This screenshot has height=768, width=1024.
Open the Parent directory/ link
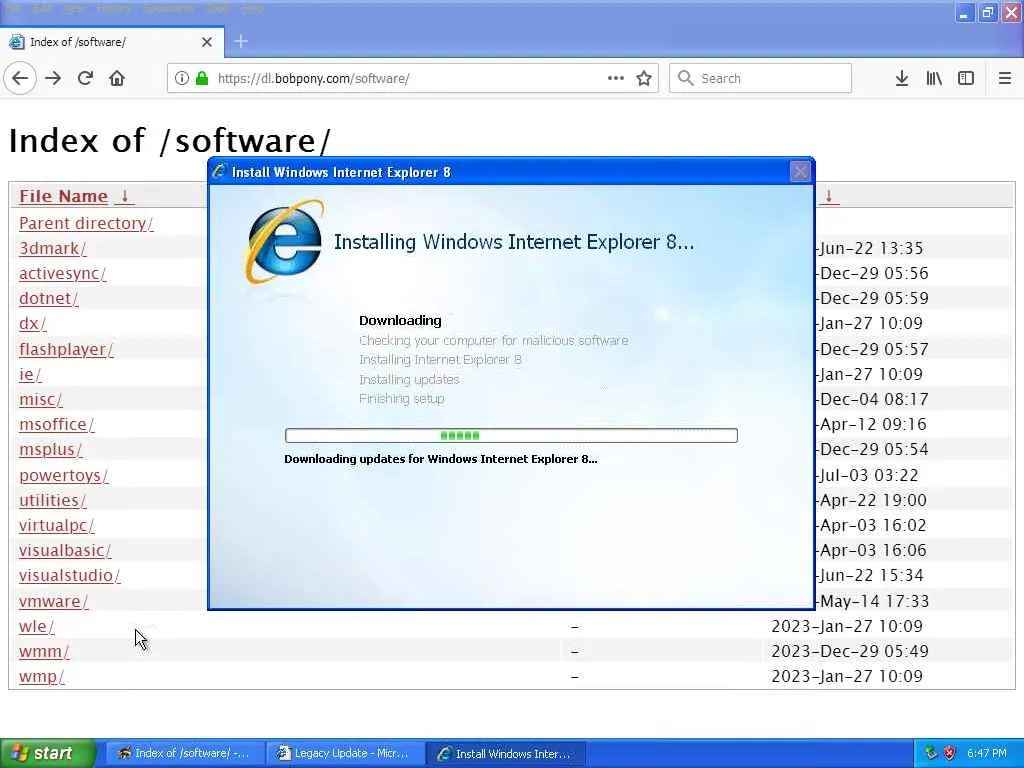86,223
